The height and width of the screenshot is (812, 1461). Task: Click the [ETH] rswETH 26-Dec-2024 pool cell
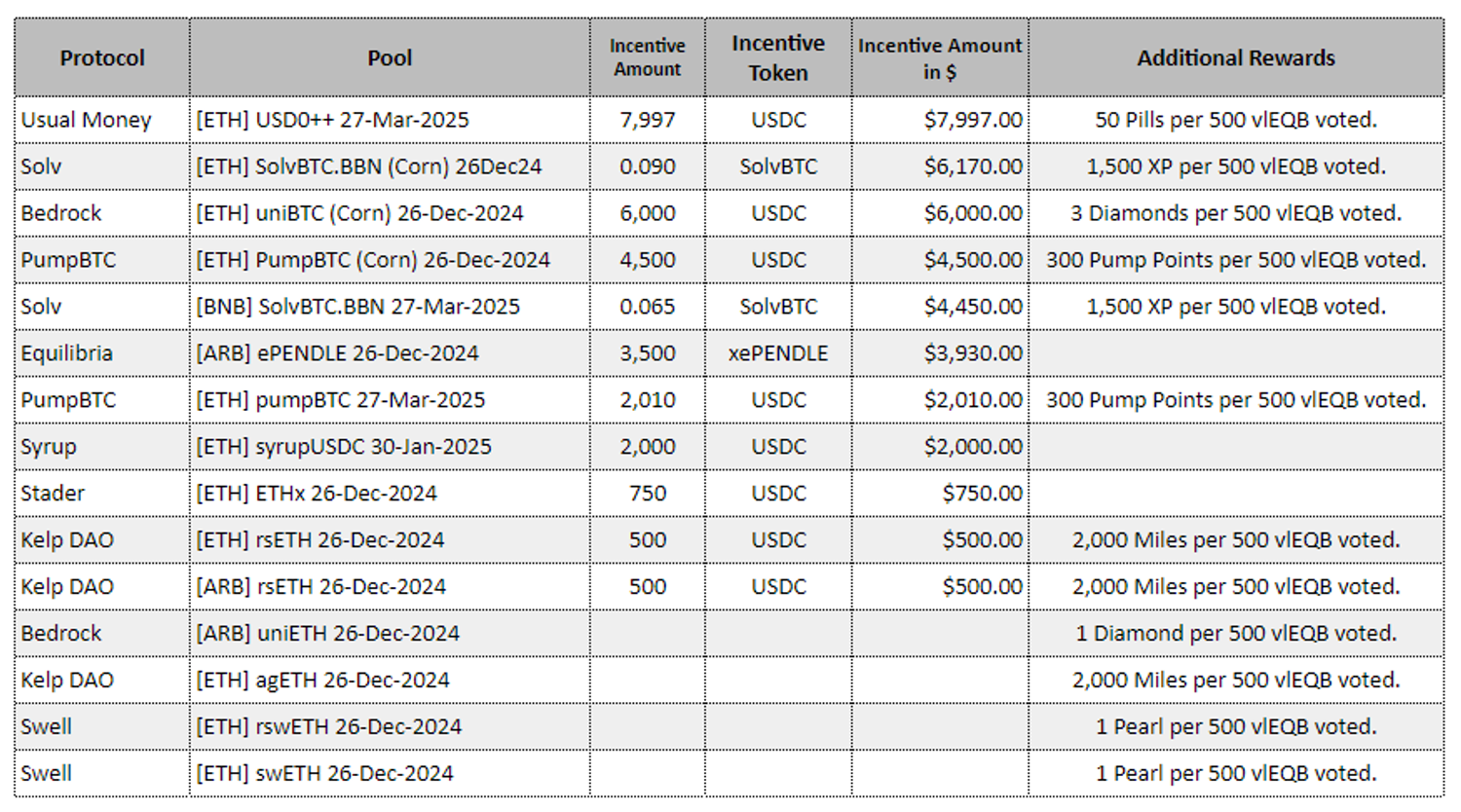(x=329, y=727)
